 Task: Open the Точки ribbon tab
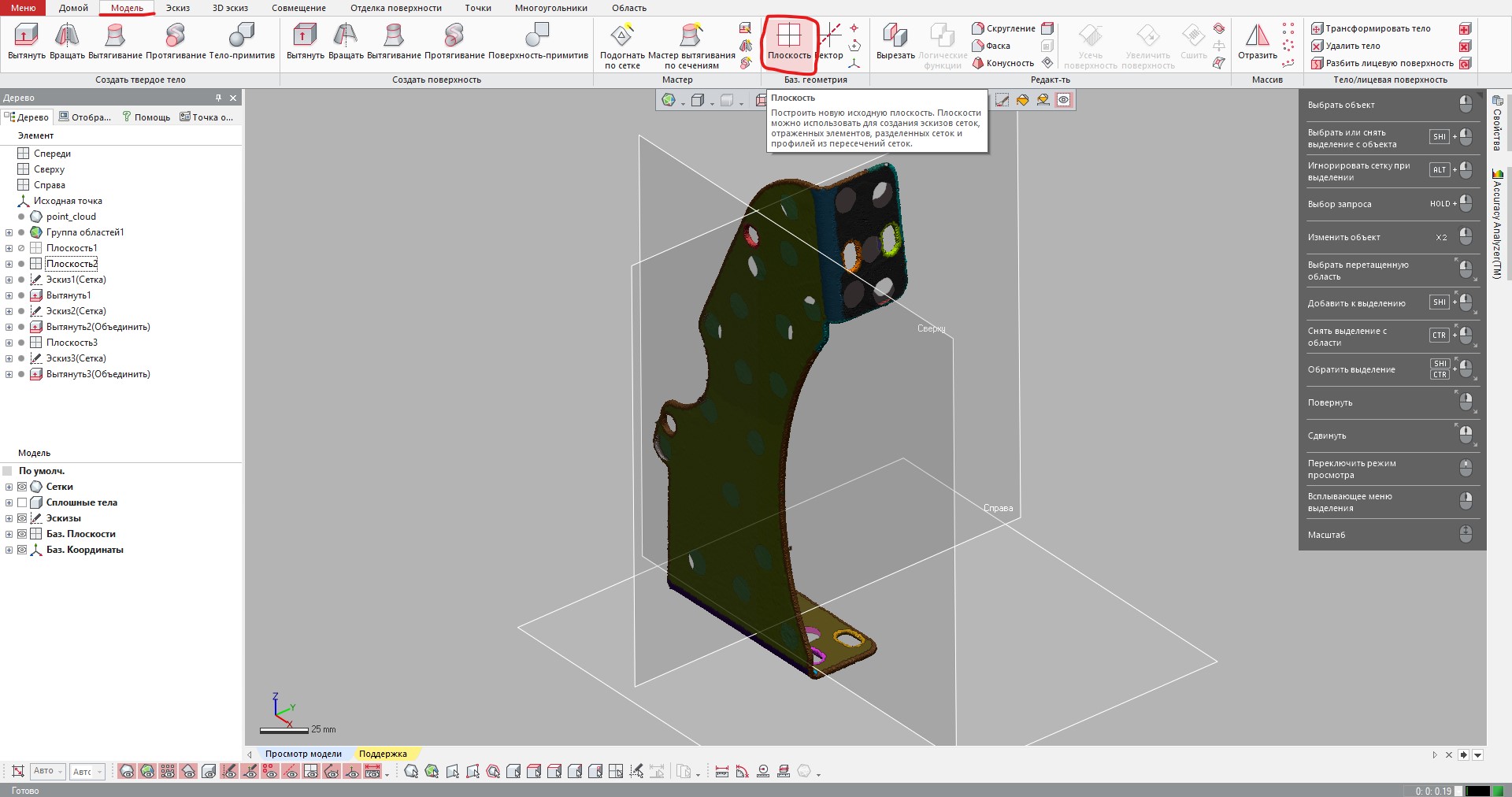click(478, 8)
